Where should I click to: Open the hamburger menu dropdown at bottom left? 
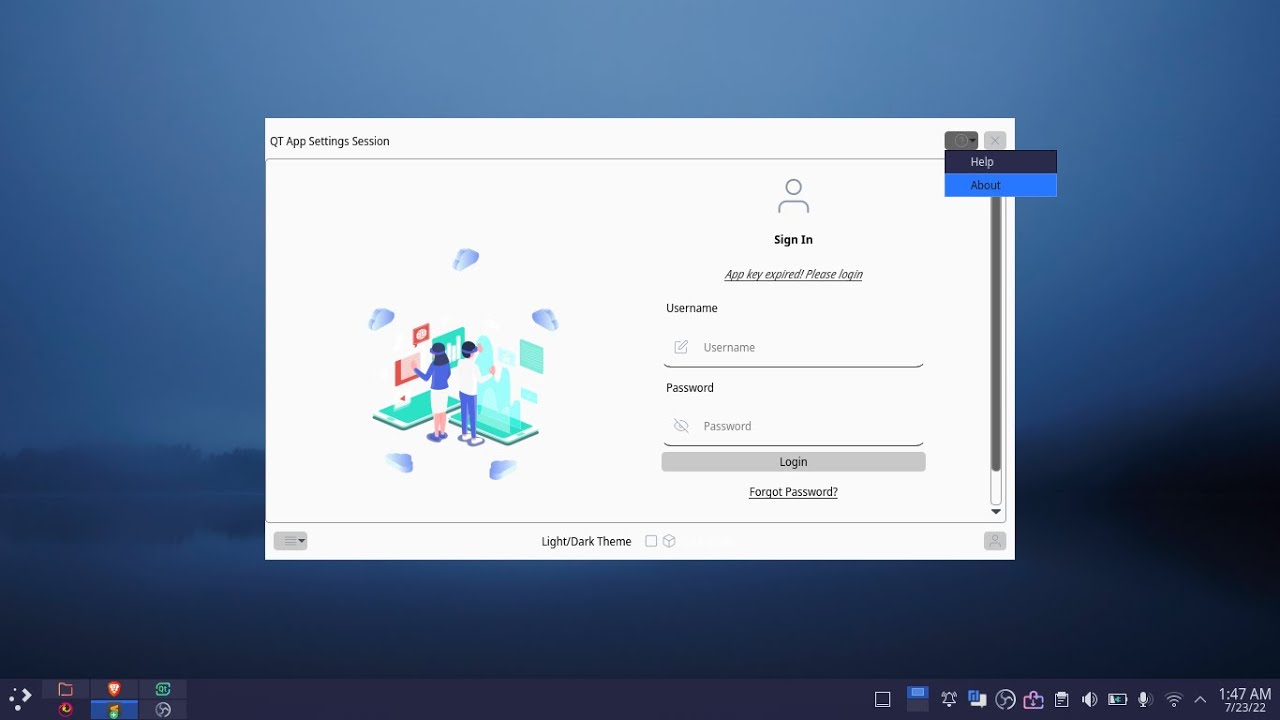pos(290,541)
